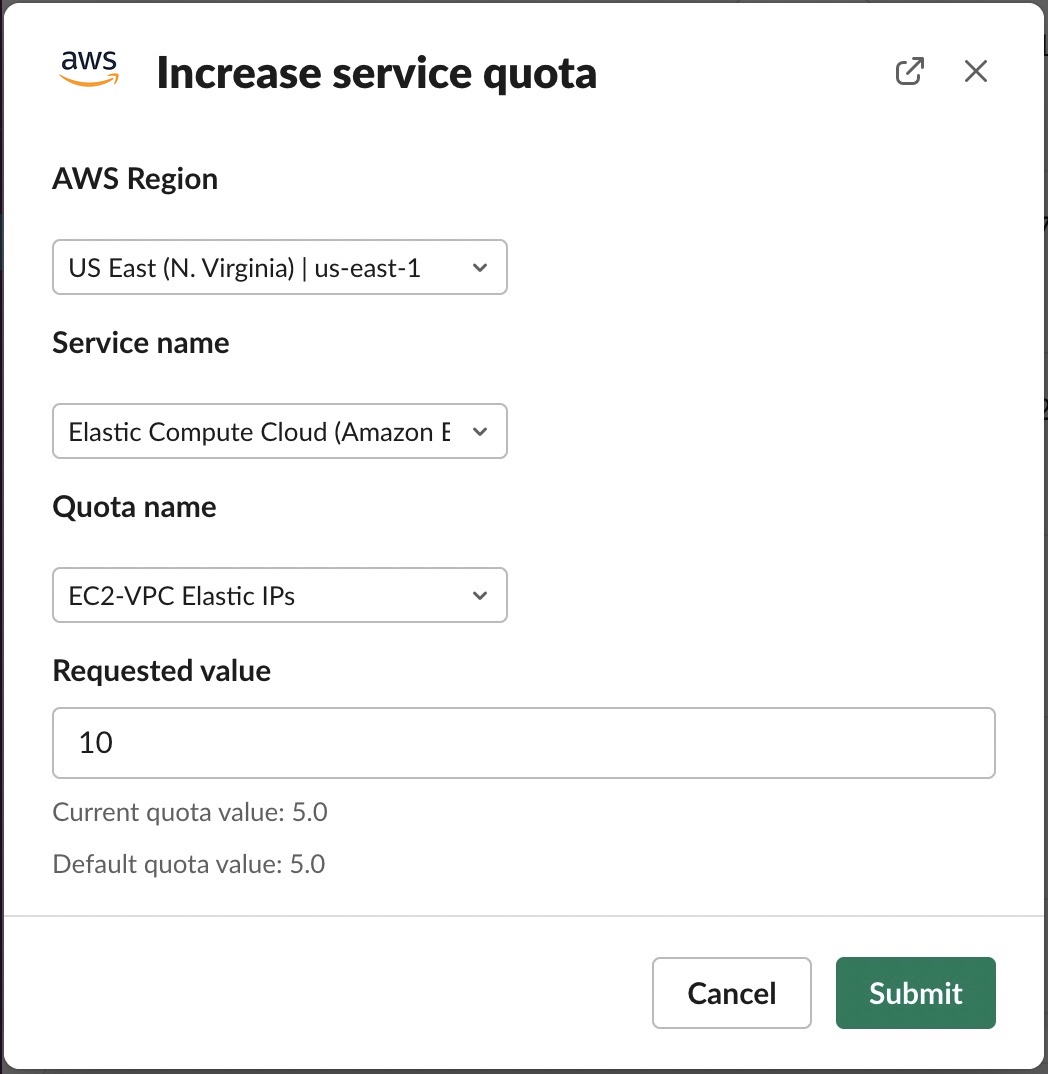Click the Service name dropdown arrow
1048x1074 pixels.
click(479, 431)
